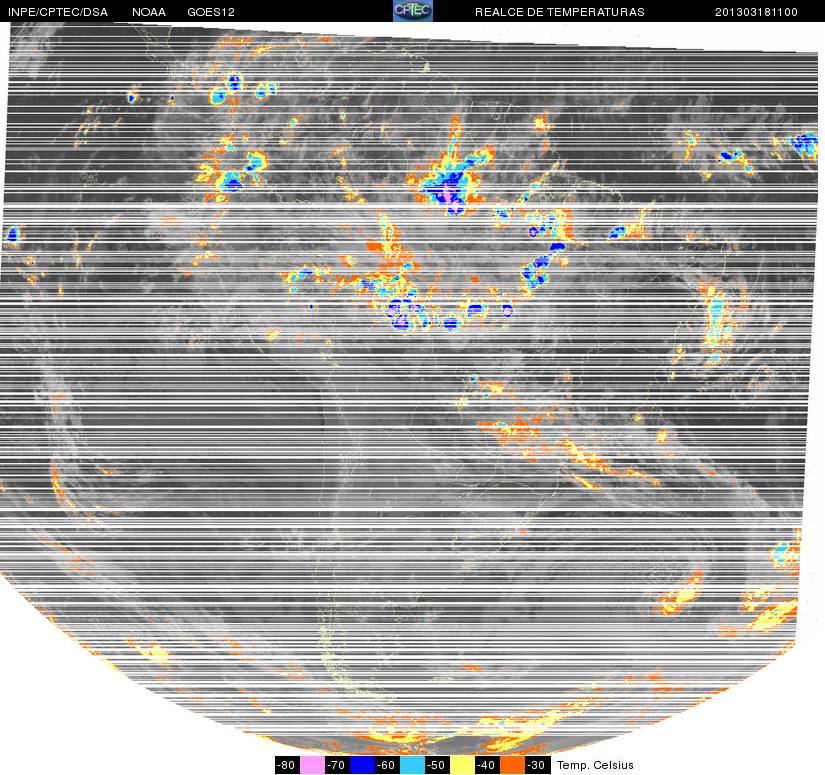Click the -50 legend label
The width and height of the screenshot is (825, 775).
[438, 765]
